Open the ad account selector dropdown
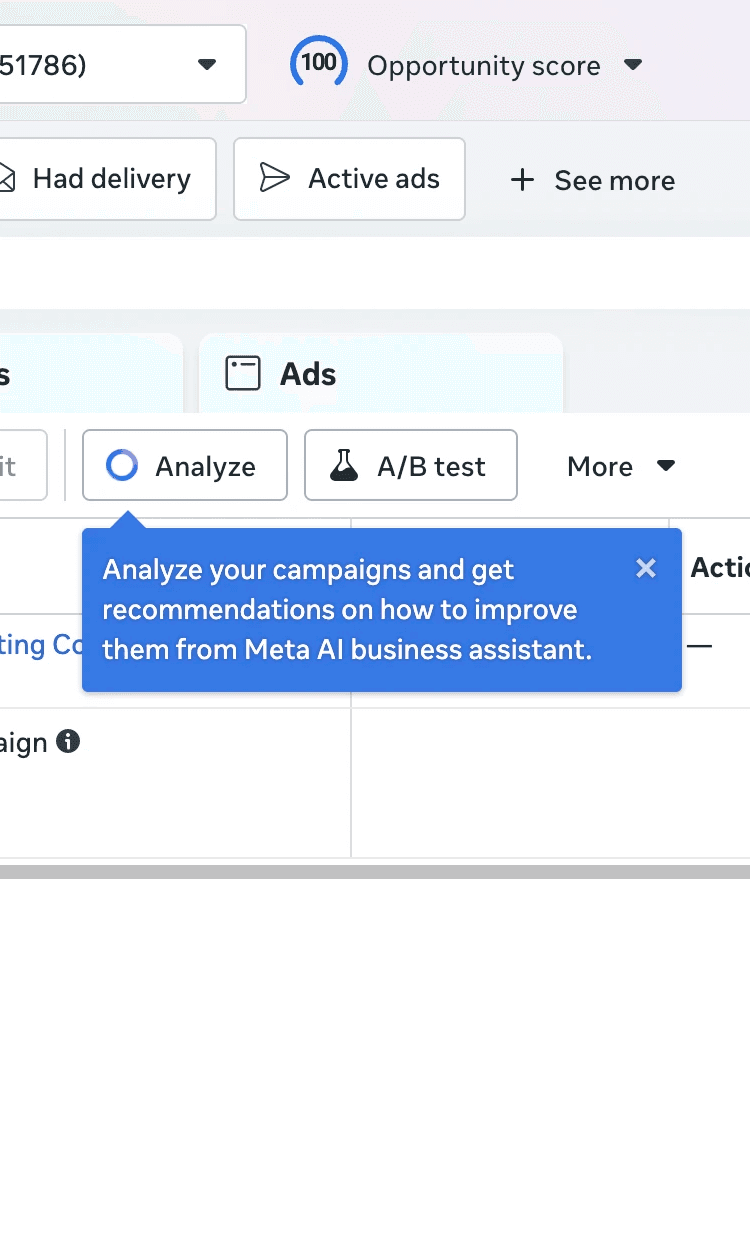Image resolution: width=750 pixels, height=1239 pixels. (x=207, y=65)
